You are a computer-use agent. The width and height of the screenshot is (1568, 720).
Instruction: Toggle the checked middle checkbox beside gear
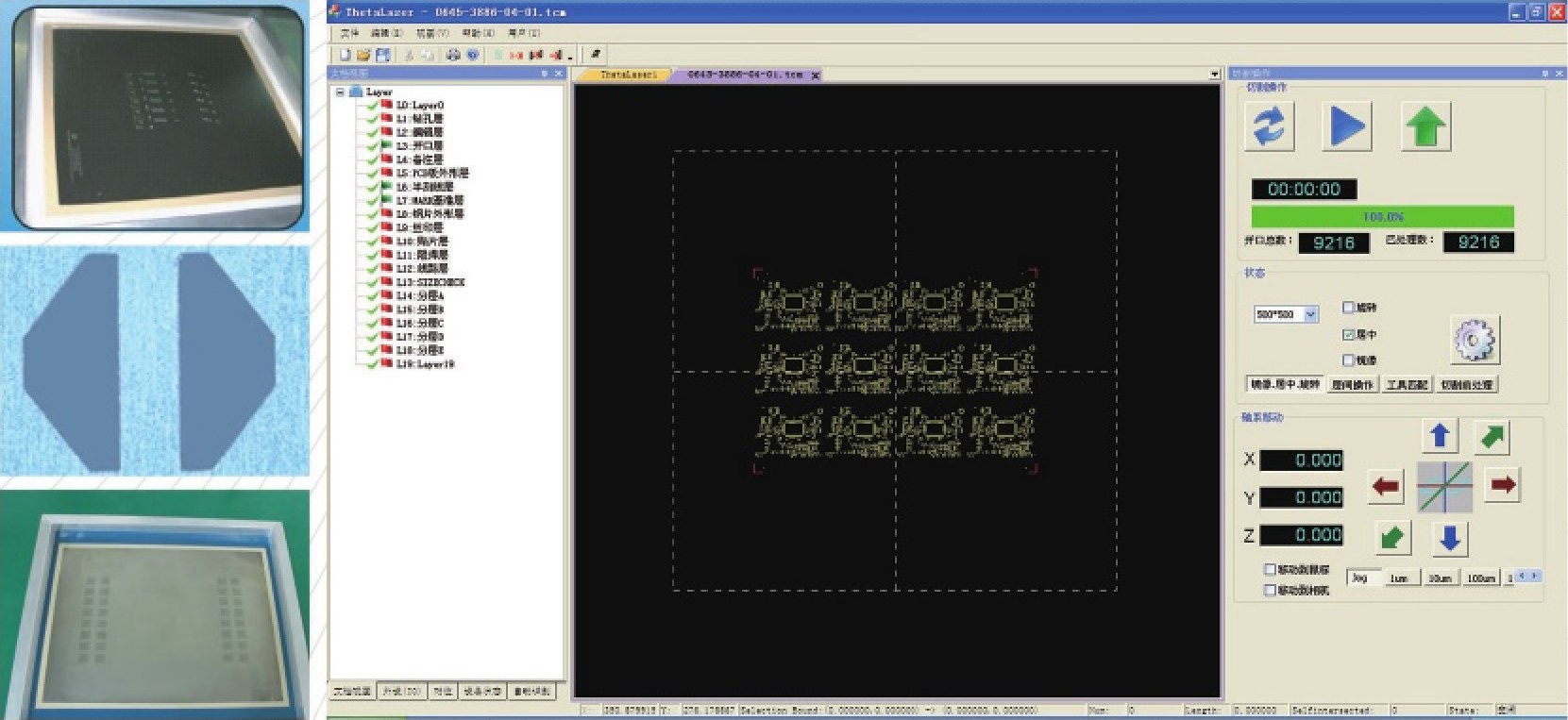click(x=1348, y=334)
